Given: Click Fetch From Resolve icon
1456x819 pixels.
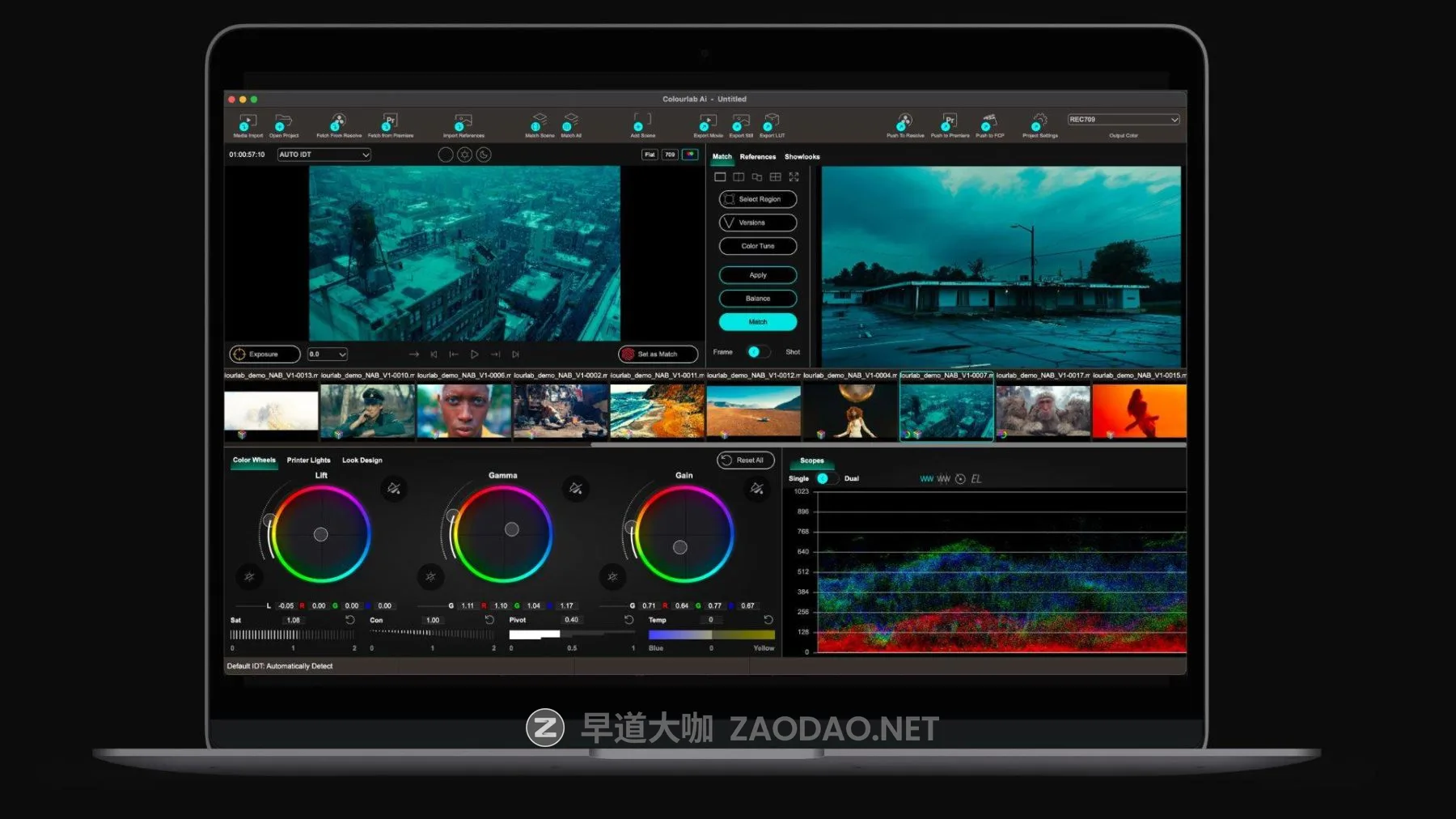Looking at the screenshot, I should point(338,122).
